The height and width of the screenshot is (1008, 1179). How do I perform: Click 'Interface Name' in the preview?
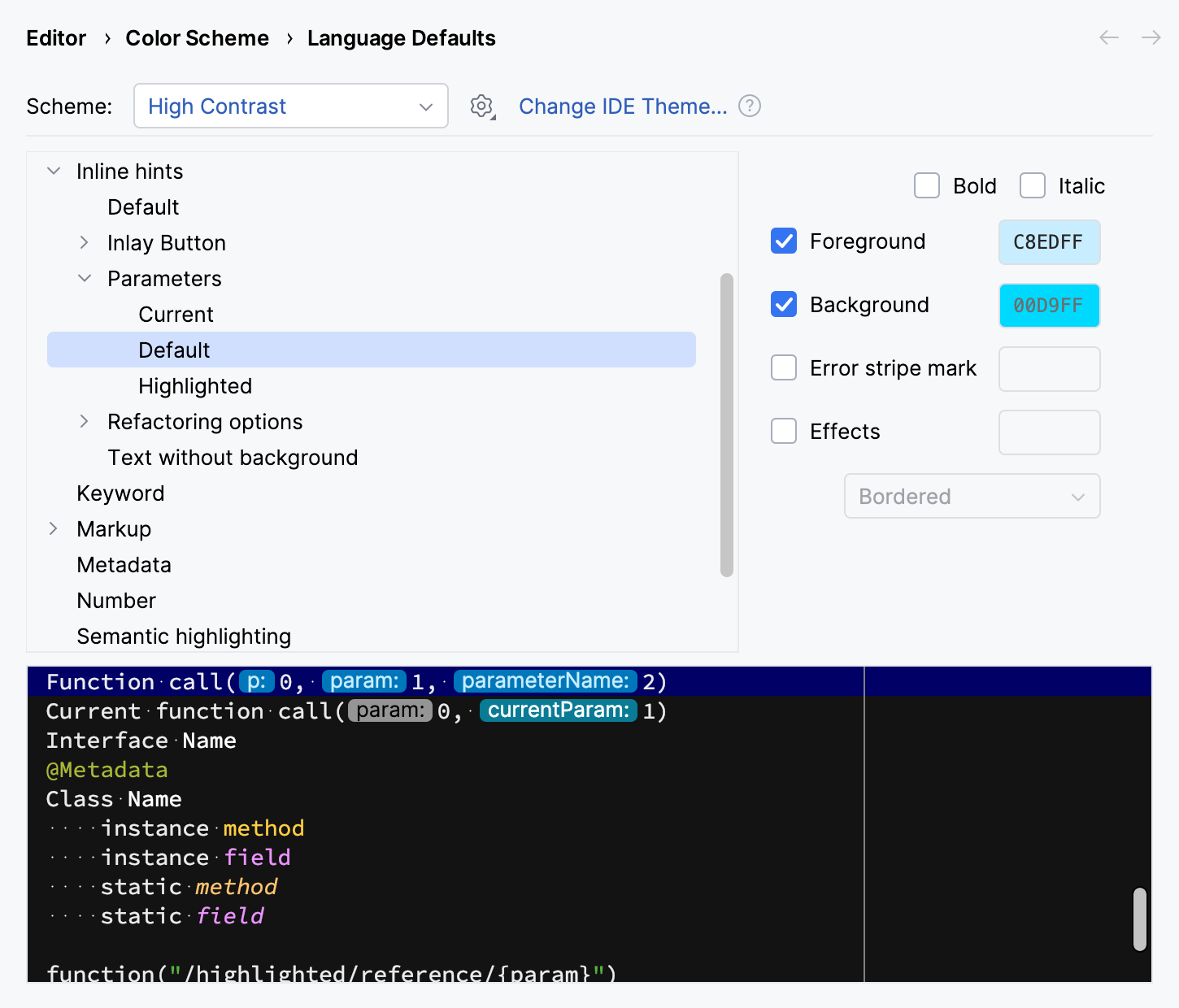[x=141, y=741]
